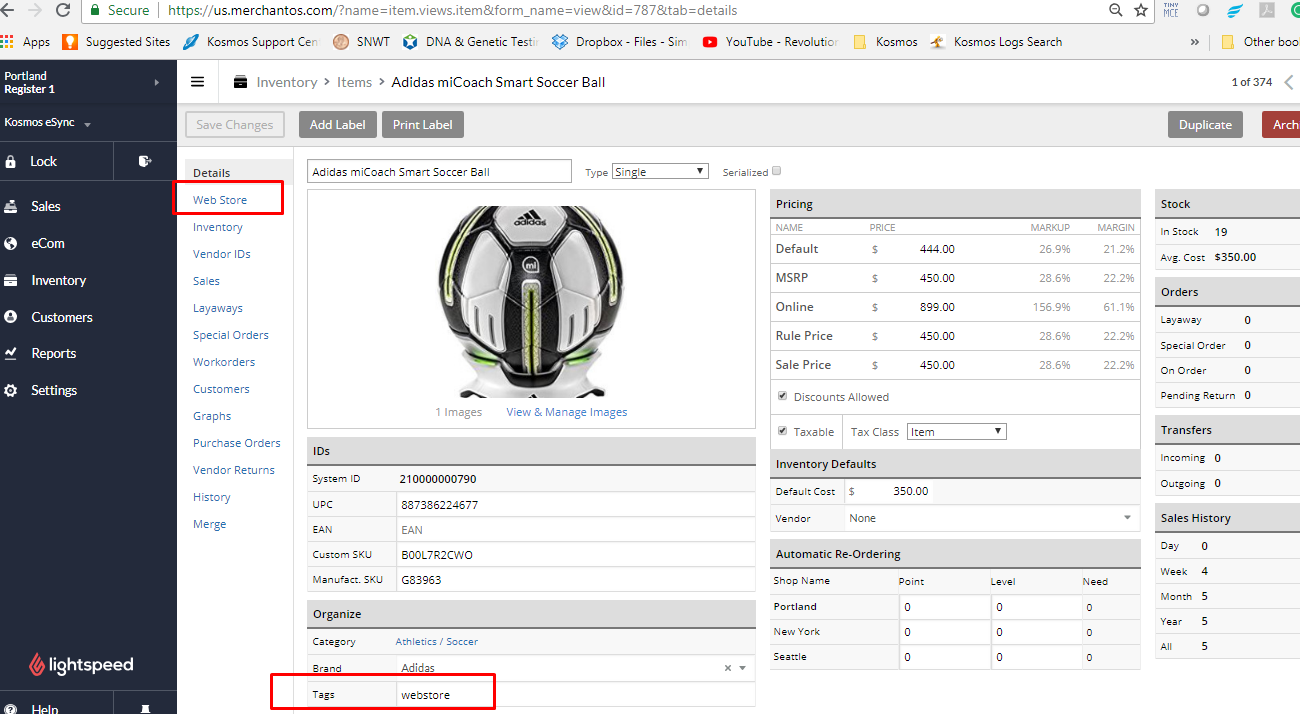Clear the Adidas brand with the x
The width and height of the screenshot is (1300, 714).
pyautogui.click(x=728, y=668)
